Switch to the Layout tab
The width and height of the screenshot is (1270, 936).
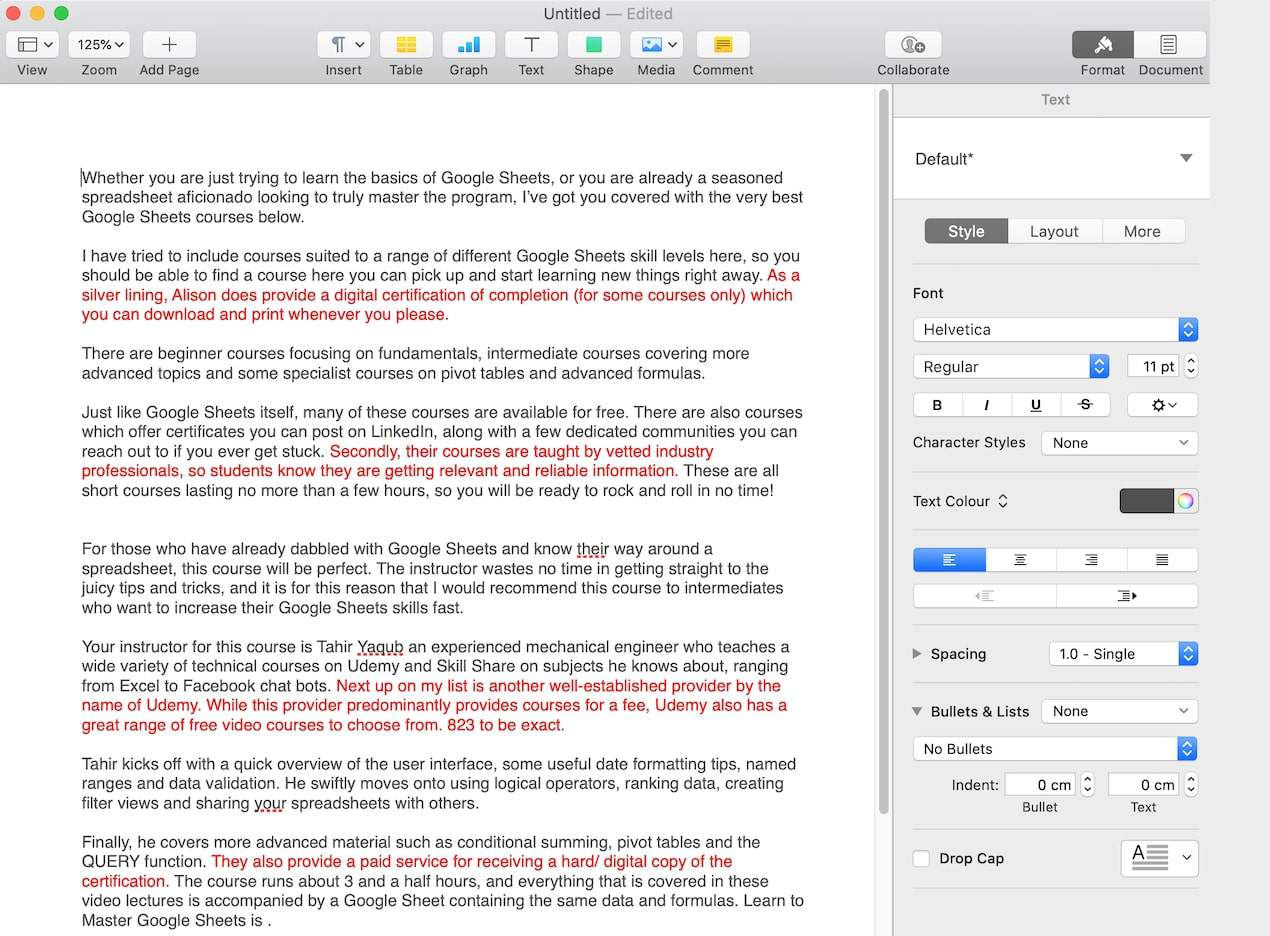point(1054,231)
